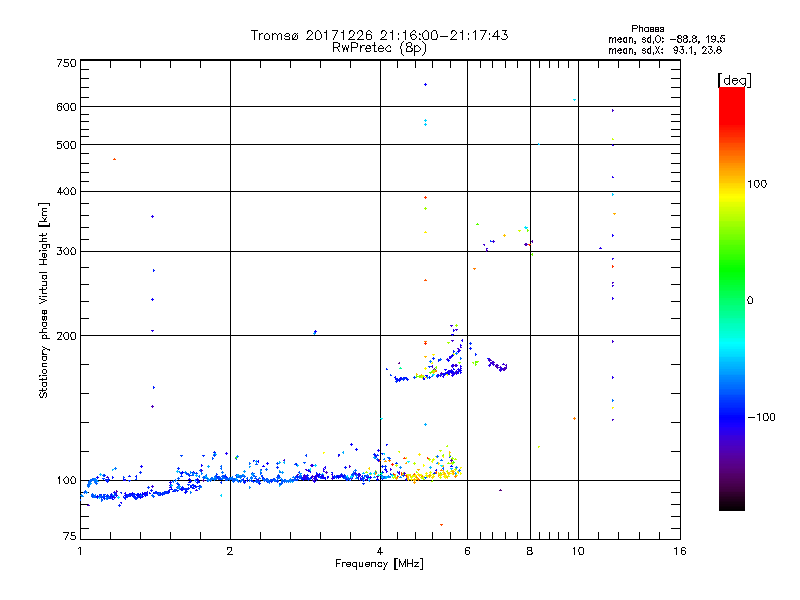Select the 'mean, sd,O: -88.8, 19.5' line
Viewport: 800px width, 600px height.
(x=666, y=39)
